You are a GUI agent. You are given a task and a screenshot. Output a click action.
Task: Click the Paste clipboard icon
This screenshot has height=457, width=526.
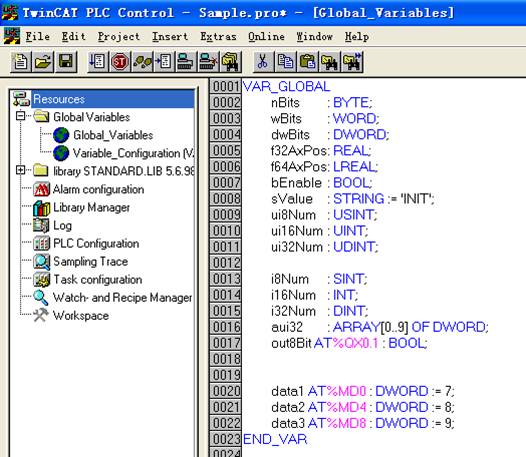308,62
